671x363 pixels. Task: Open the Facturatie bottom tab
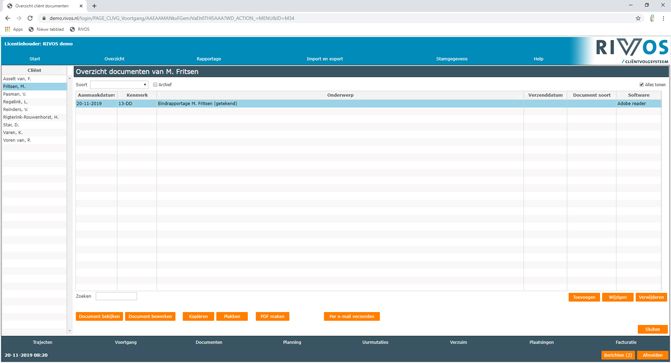[626, 342]
